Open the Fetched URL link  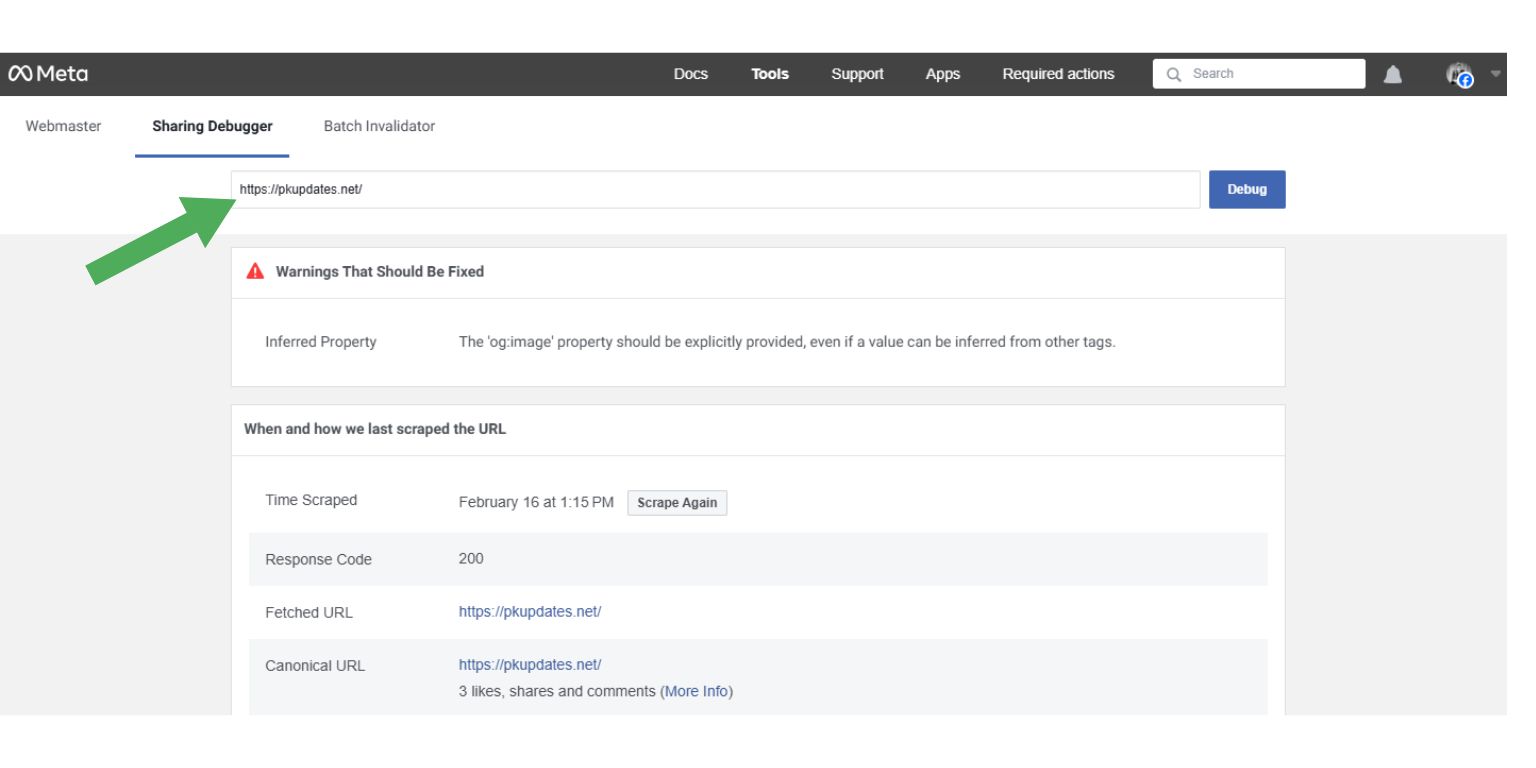[x=530, y=613]
